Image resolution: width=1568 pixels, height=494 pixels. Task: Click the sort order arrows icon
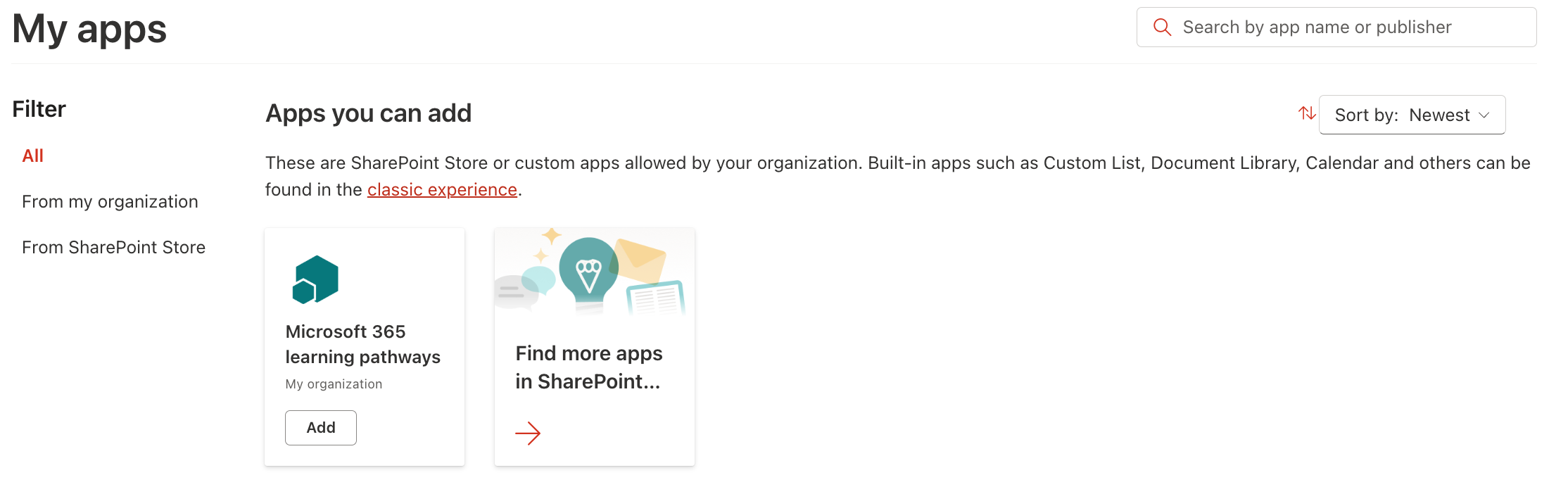(x=1307, y=113)
